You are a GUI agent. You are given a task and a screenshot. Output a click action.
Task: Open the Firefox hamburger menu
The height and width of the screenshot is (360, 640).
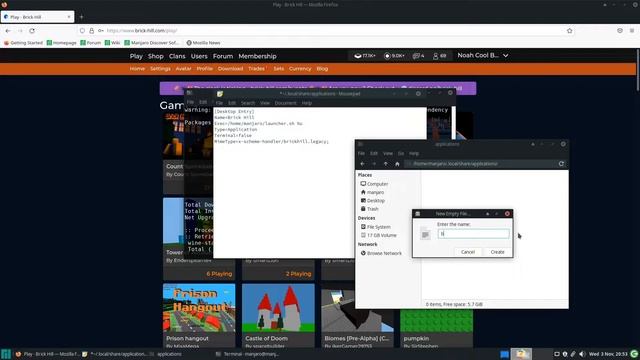632,31
